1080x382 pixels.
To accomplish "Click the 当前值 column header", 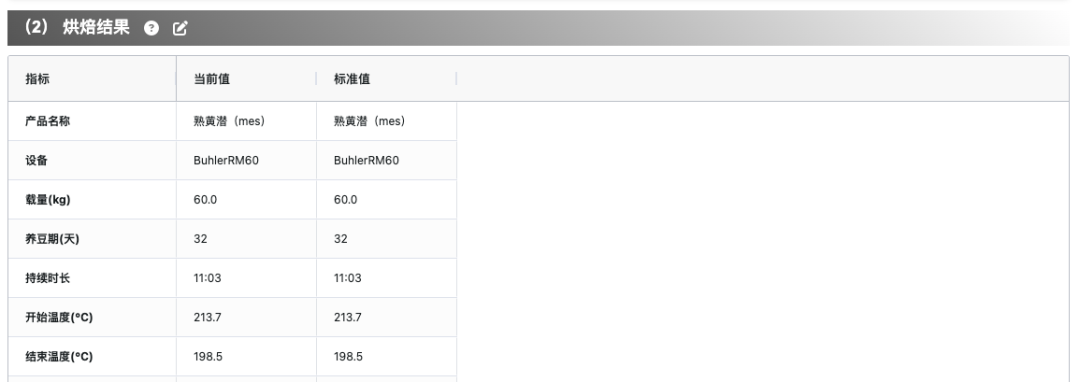I will click(212, 79).
